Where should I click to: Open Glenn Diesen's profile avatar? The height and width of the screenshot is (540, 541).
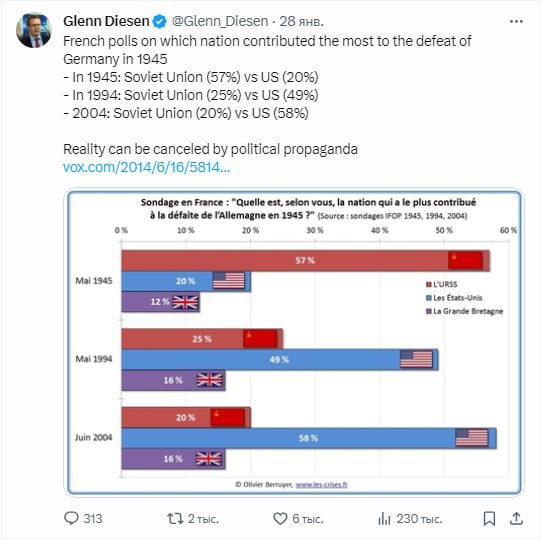coord(34,30)
